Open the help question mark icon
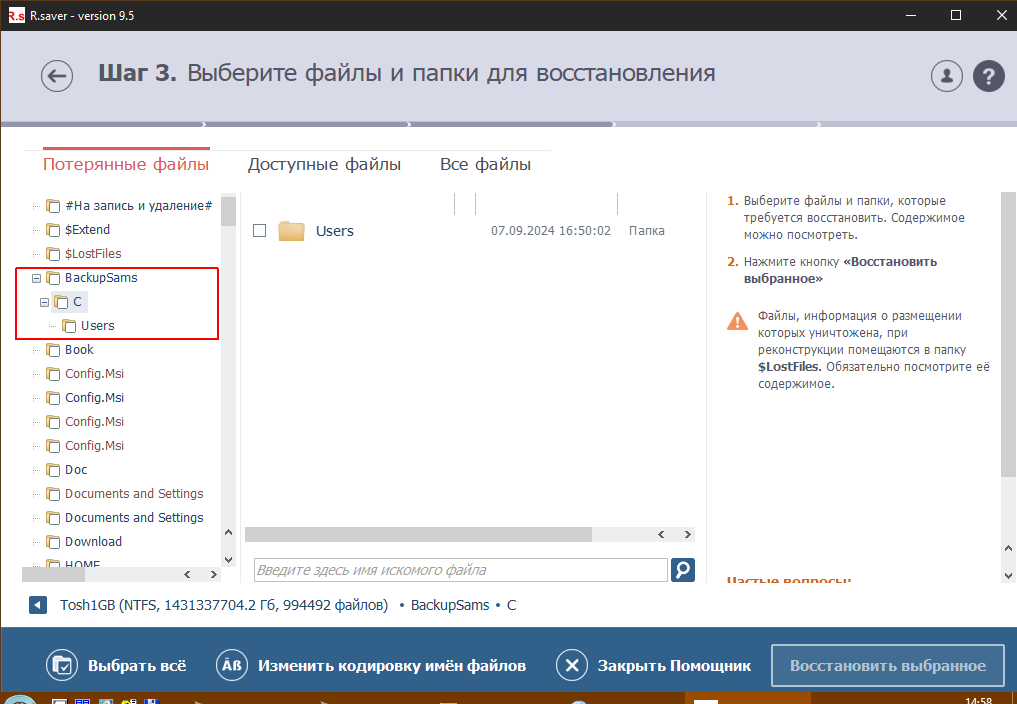The image size is (1017, 704). pyautogui.click(x=988, y=76)
